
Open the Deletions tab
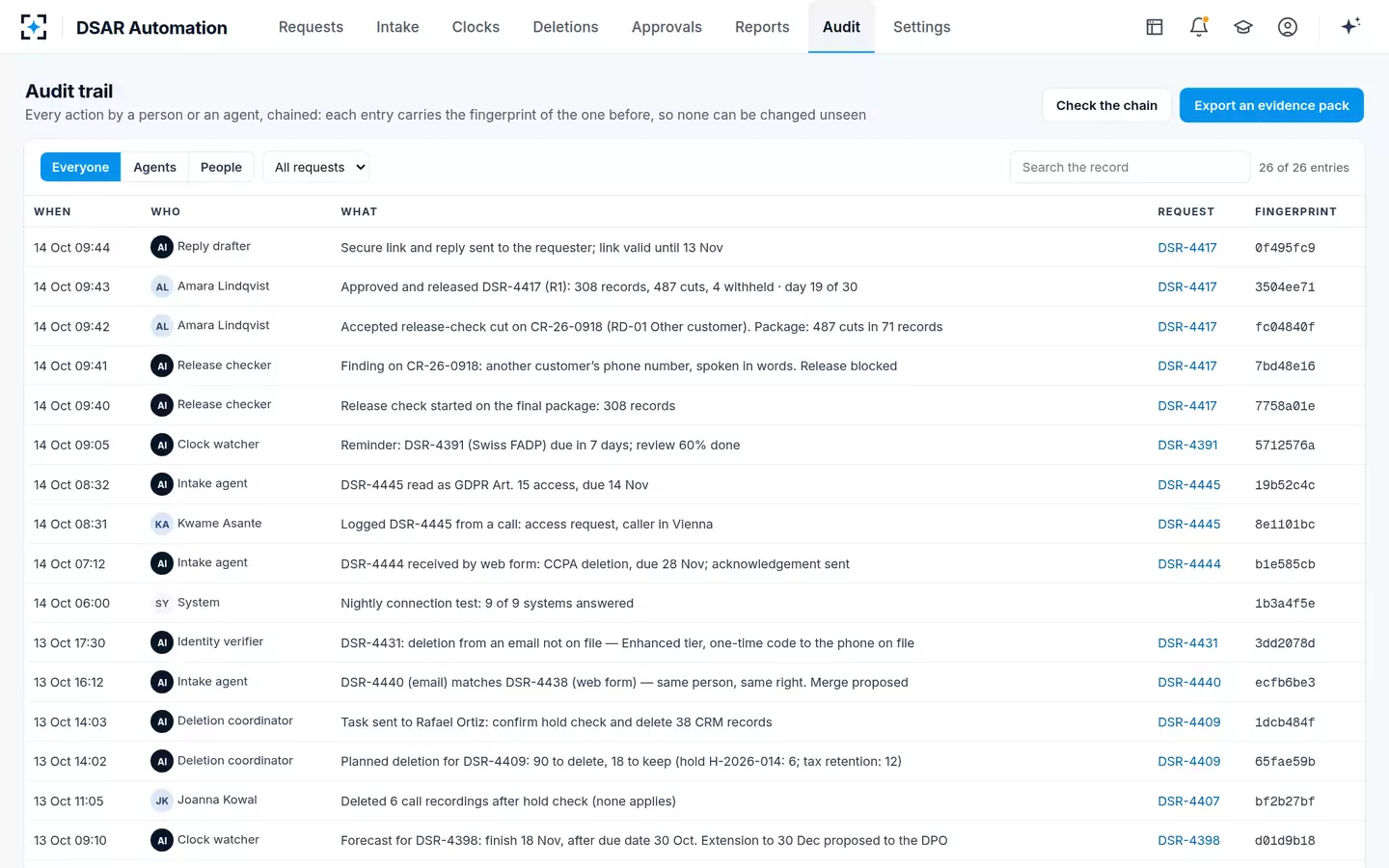pos(565,27)
